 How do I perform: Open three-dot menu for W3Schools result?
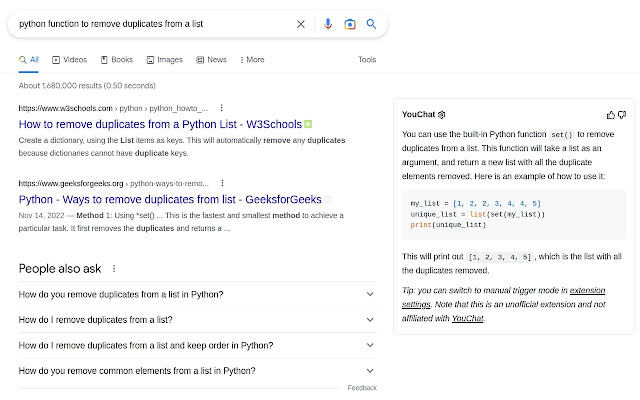pos(221,108)
